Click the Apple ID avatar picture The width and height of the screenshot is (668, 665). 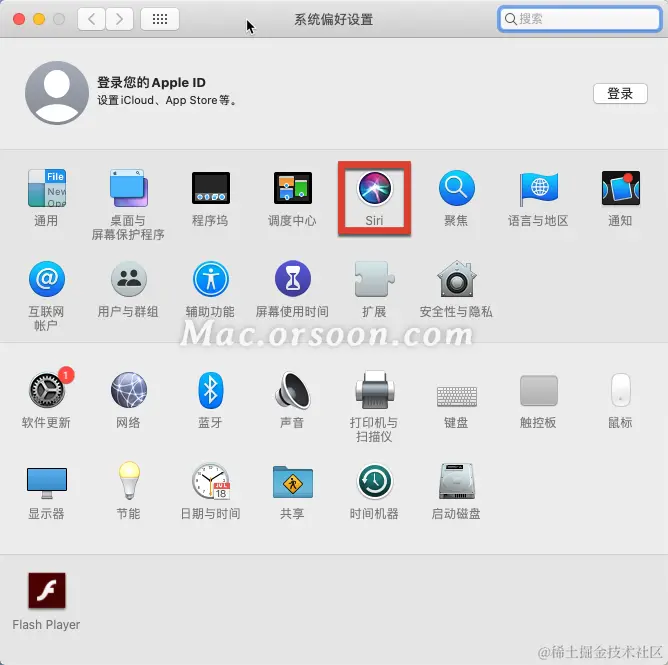pos(57,92)
